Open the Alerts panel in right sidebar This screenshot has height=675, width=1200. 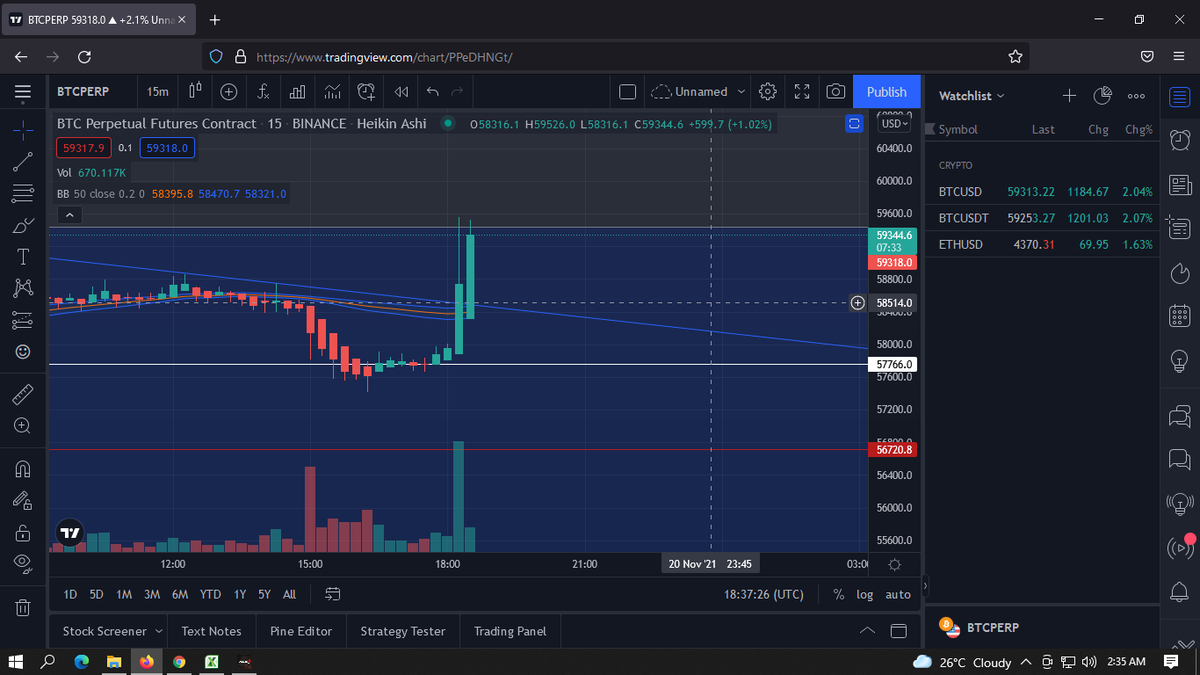pos(1180,139)
